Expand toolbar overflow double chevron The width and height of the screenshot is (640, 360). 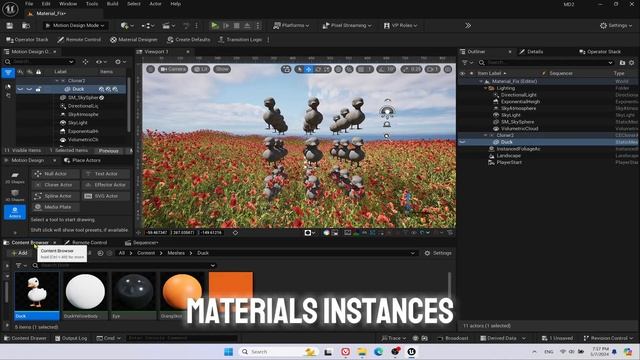(468, 25)
